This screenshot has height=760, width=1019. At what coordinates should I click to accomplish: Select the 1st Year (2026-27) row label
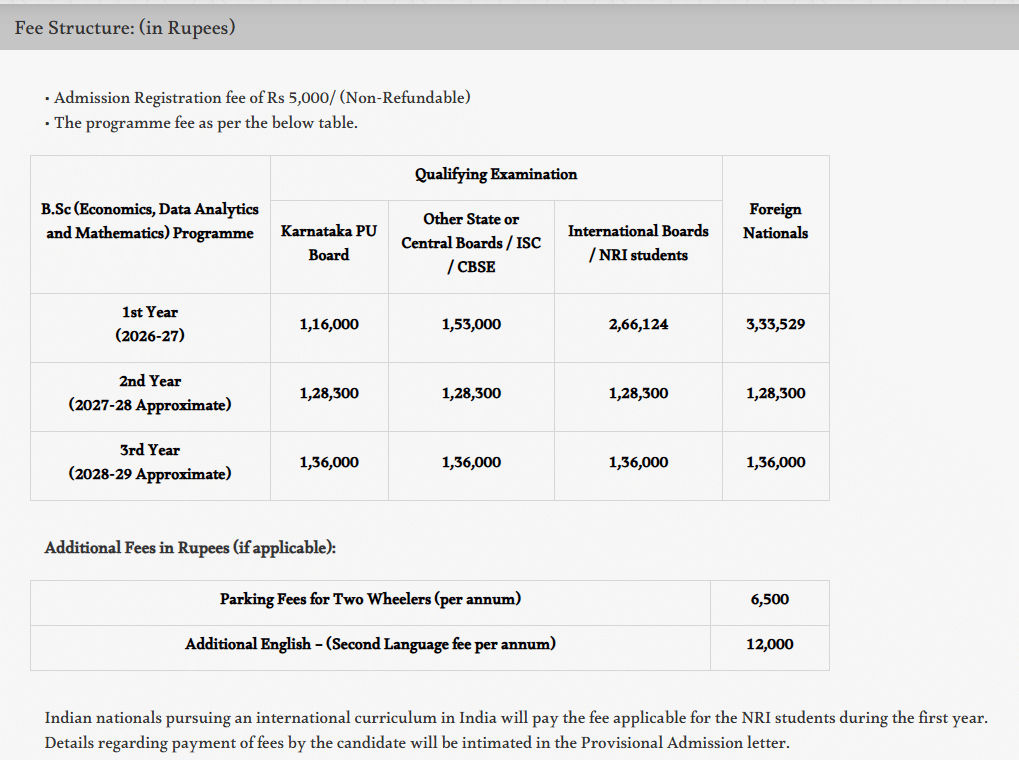(x=150, y=324)
